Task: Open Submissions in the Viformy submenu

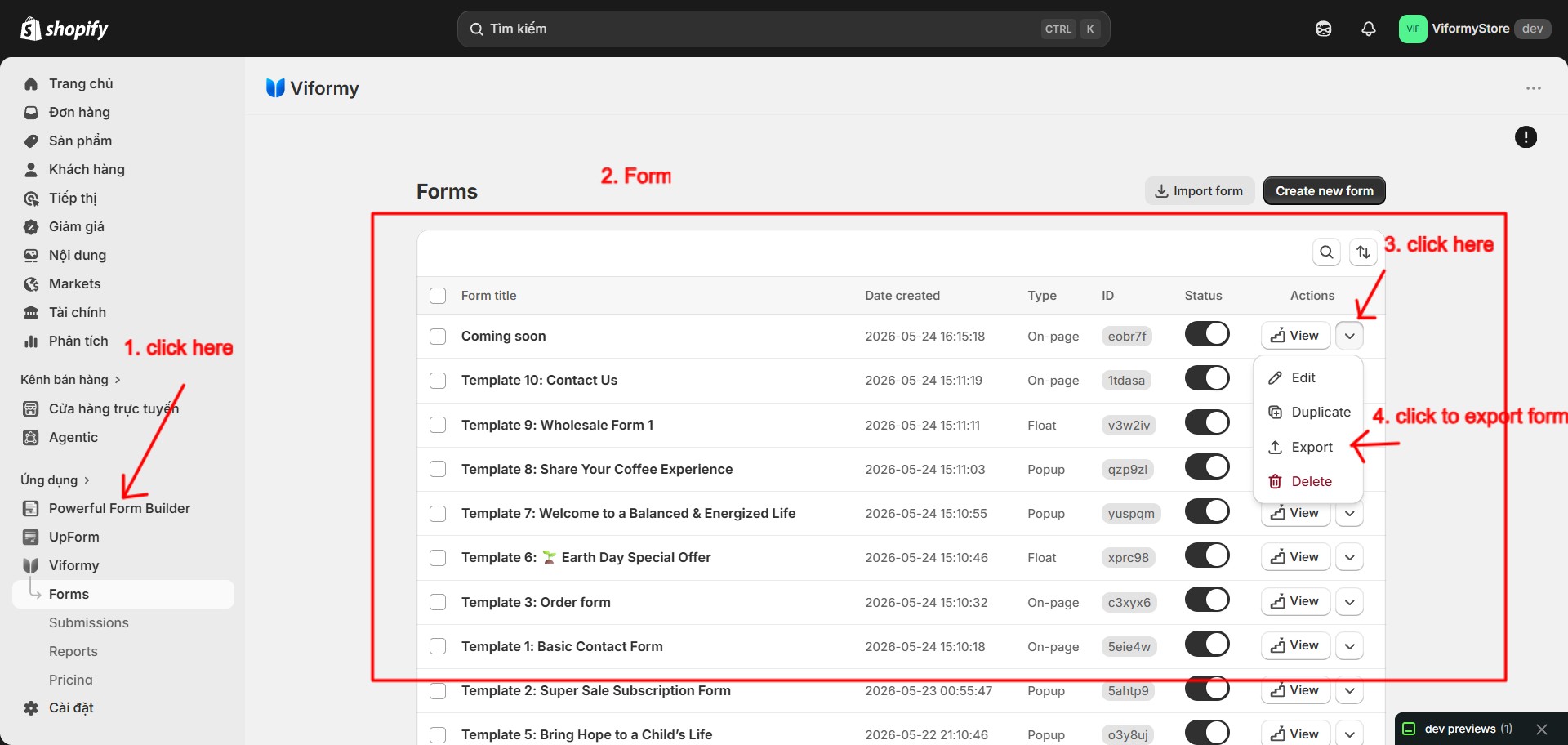Action: 89,622
